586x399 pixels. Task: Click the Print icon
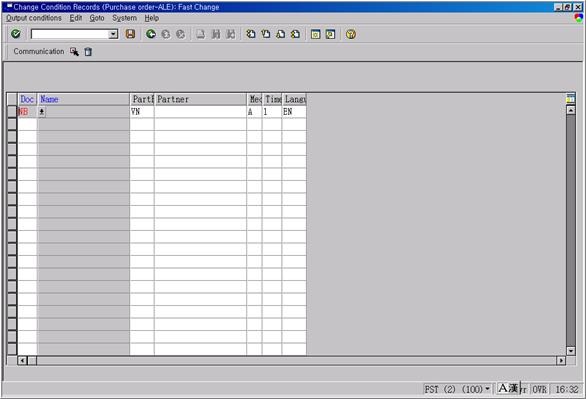coord(201,34)
